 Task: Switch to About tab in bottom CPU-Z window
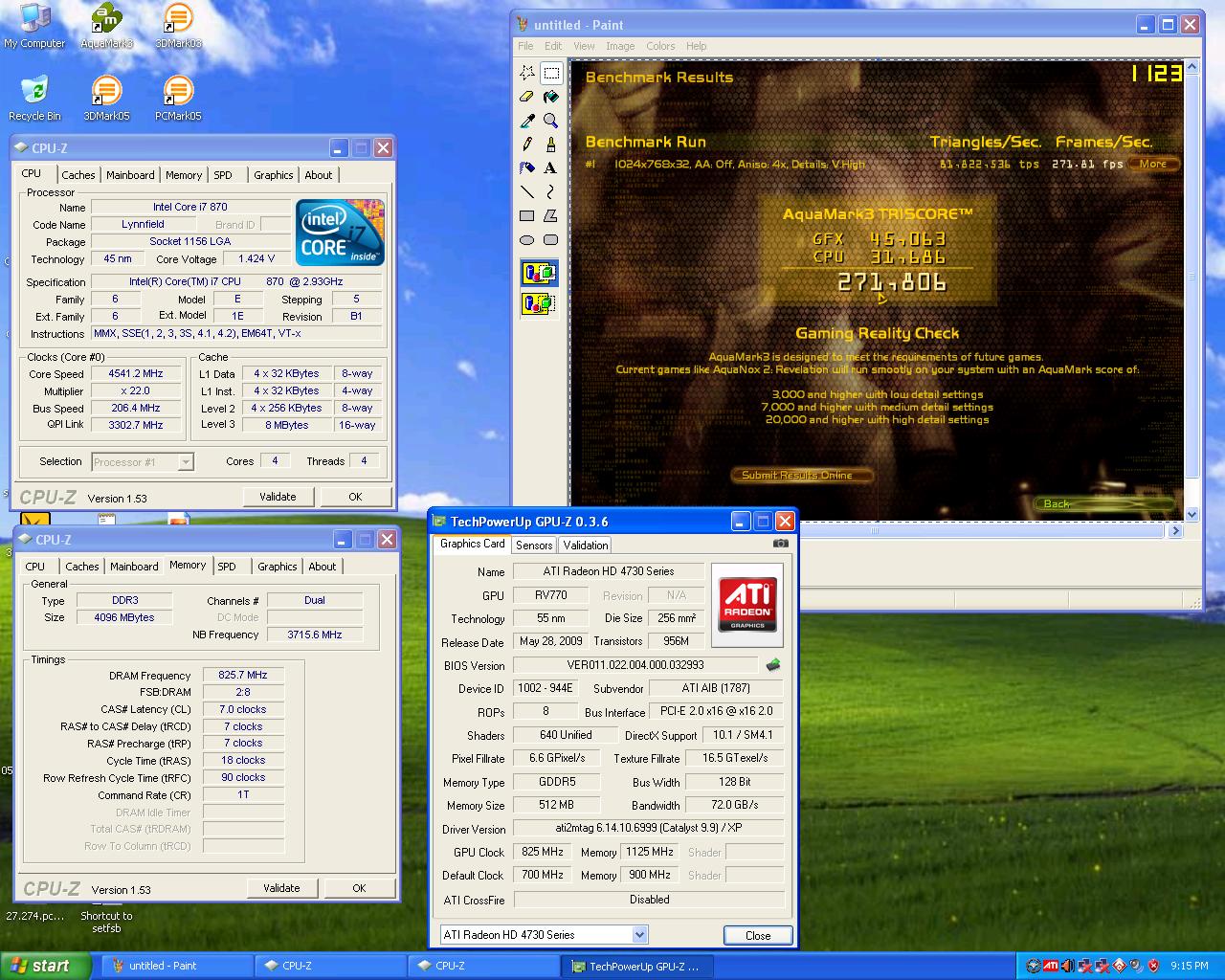click(323, 567)
